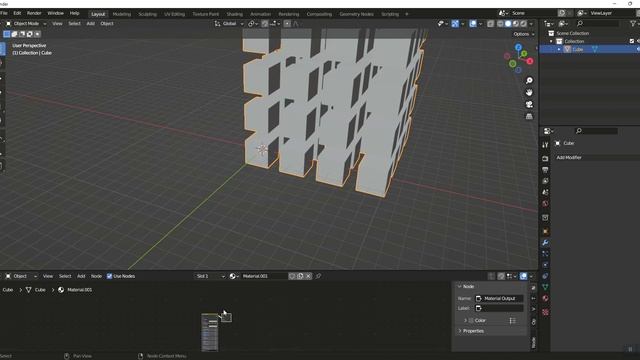
Task: Open the viewport Add menu
Action: pos(91,24)
